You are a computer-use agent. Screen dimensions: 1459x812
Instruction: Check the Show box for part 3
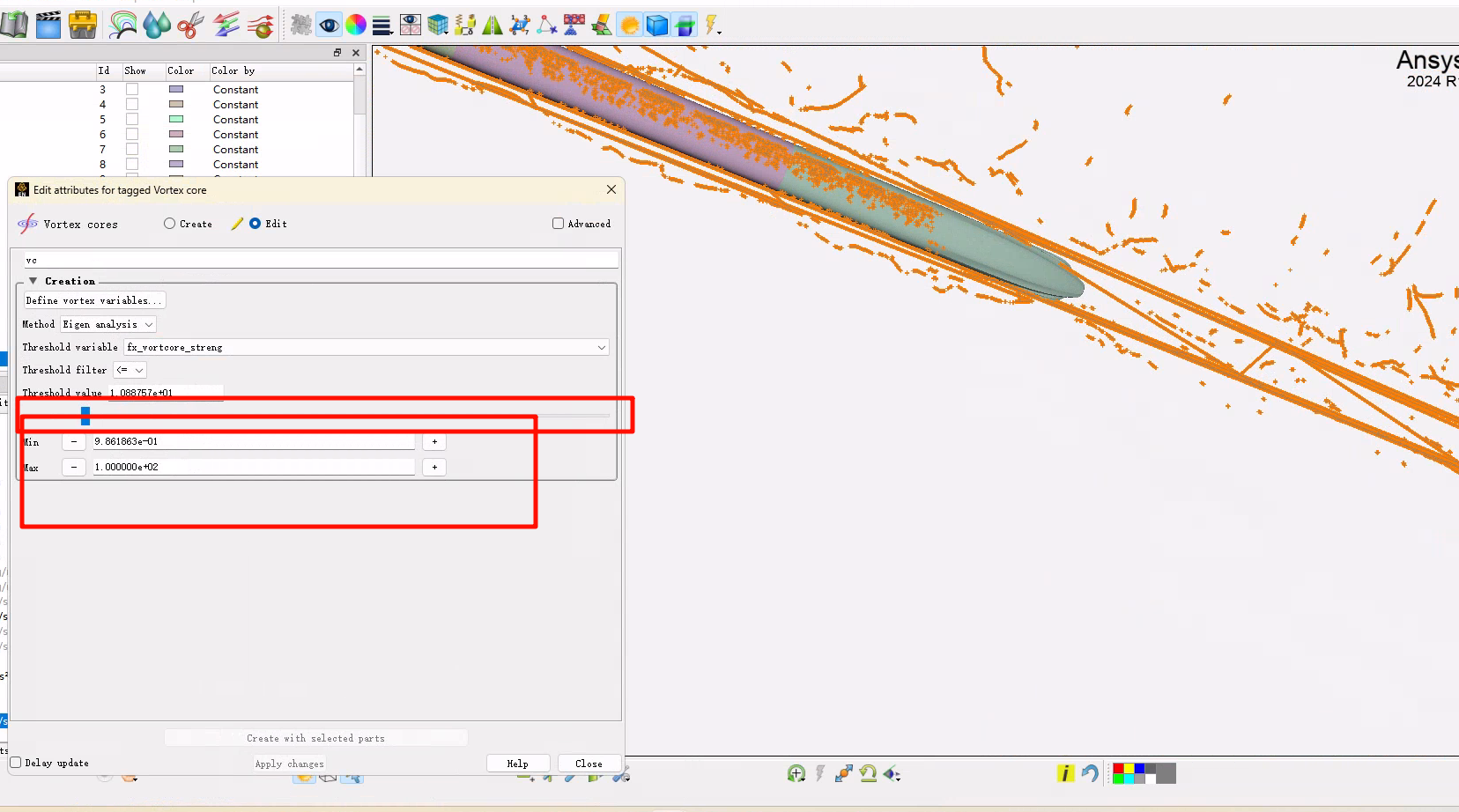(132, 90)
